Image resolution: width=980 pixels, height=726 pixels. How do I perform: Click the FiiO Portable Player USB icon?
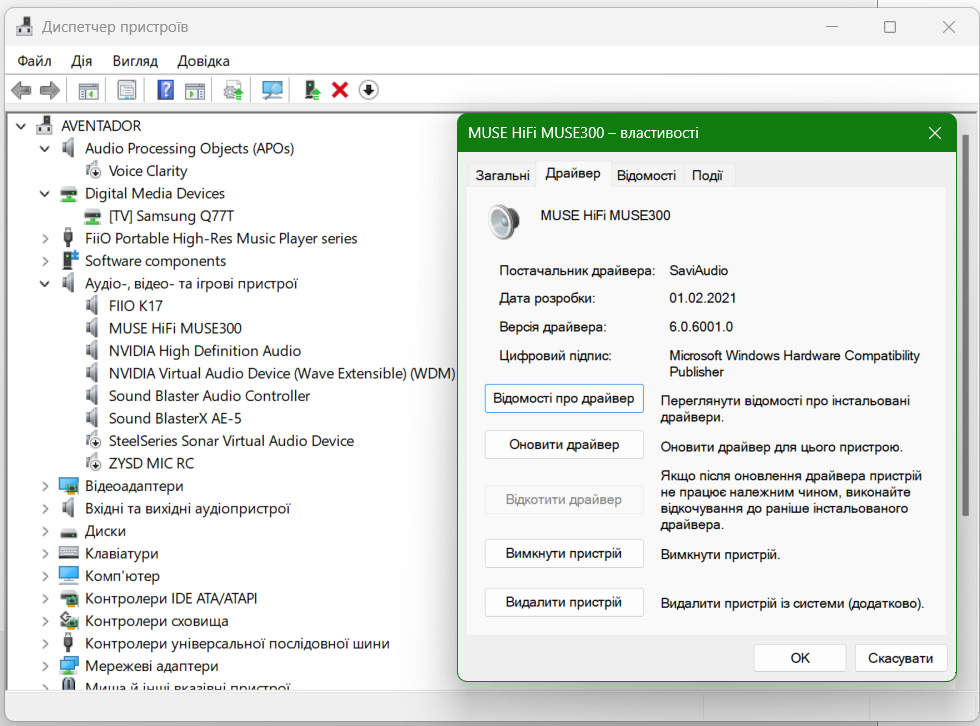click(x=69, y=238)
